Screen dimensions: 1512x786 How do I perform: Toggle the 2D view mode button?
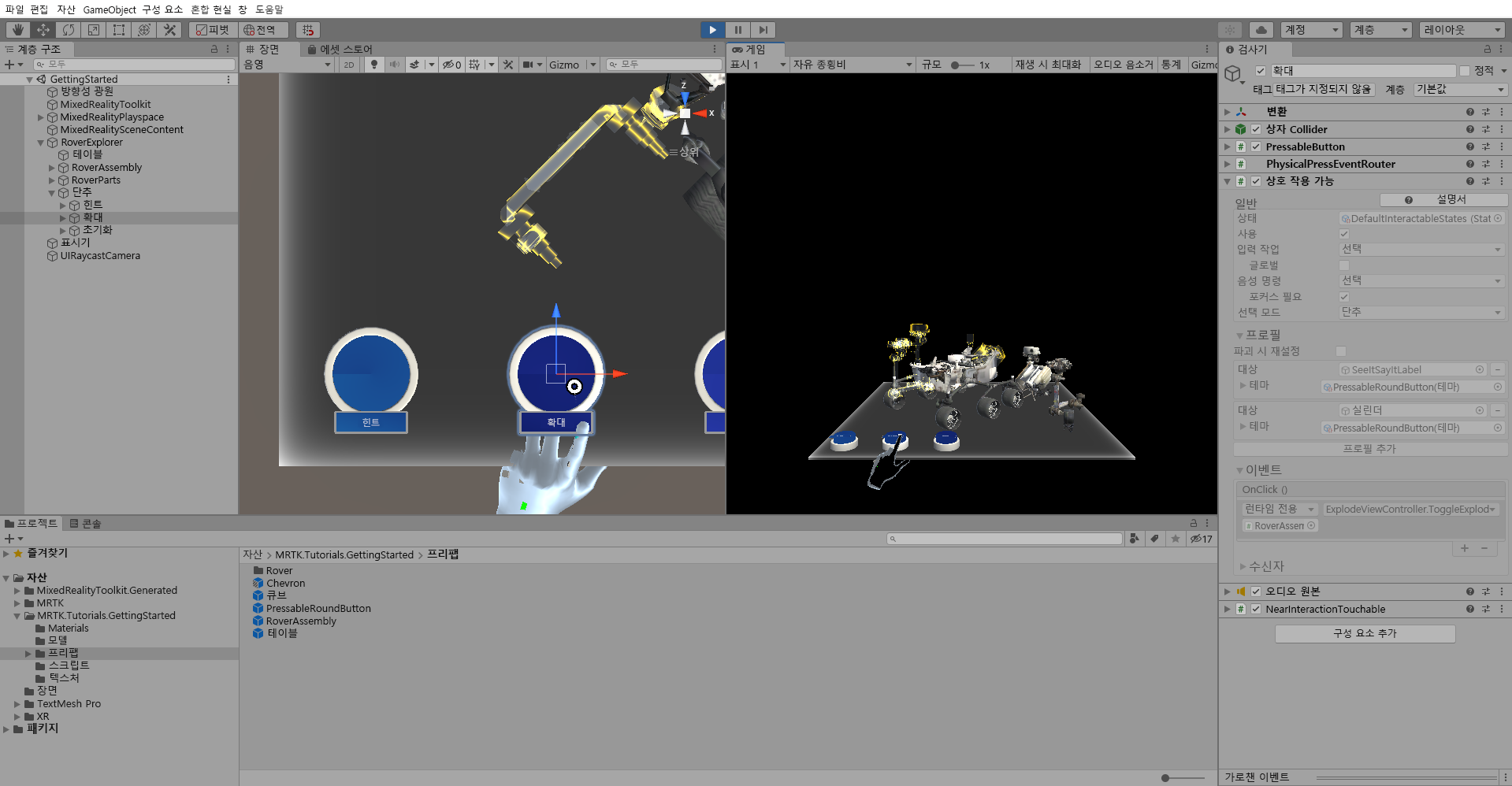[x=349, y=65]
